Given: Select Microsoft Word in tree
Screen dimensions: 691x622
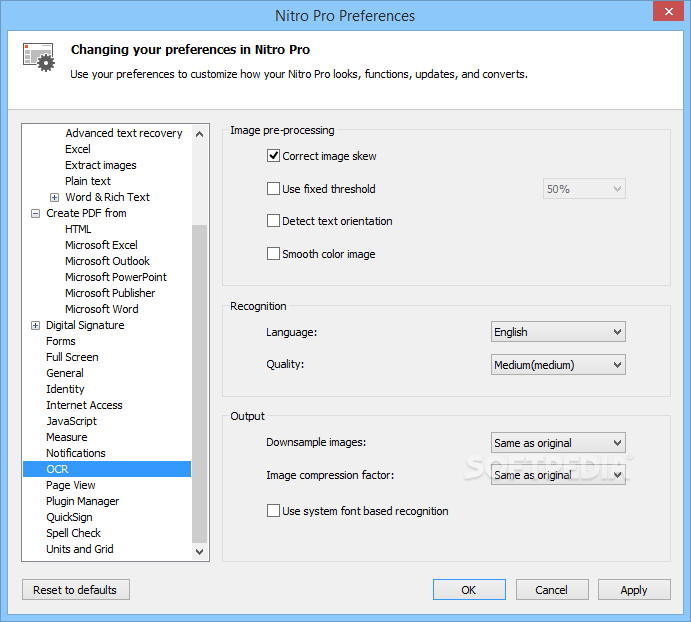Looking at the screenshot, I should point(101,309).
